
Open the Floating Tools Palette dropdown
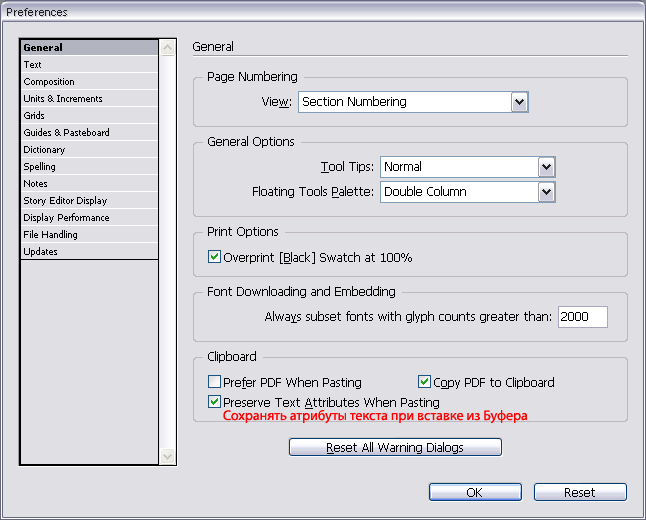468,192
